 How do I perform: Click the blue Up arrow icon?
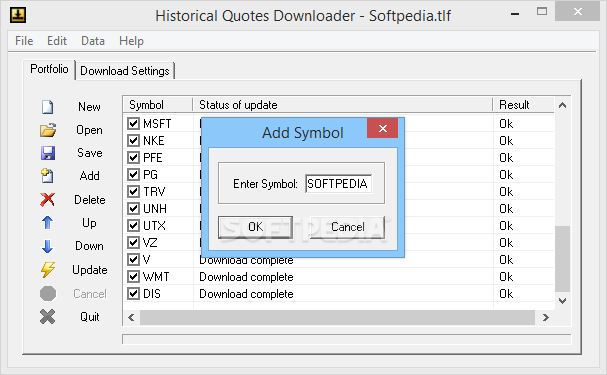tap(47, 223)
